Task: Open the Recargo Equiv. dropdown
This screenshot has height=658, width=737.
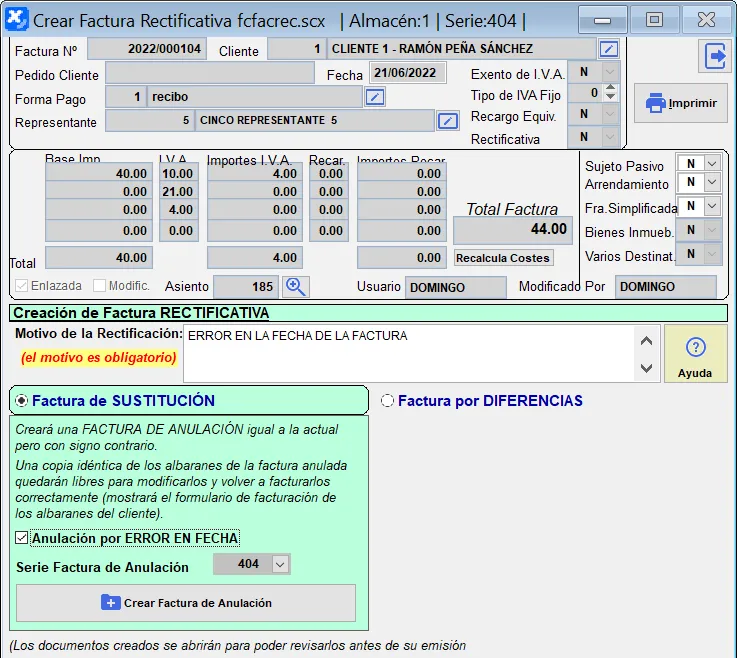Action: coord(610,114)
